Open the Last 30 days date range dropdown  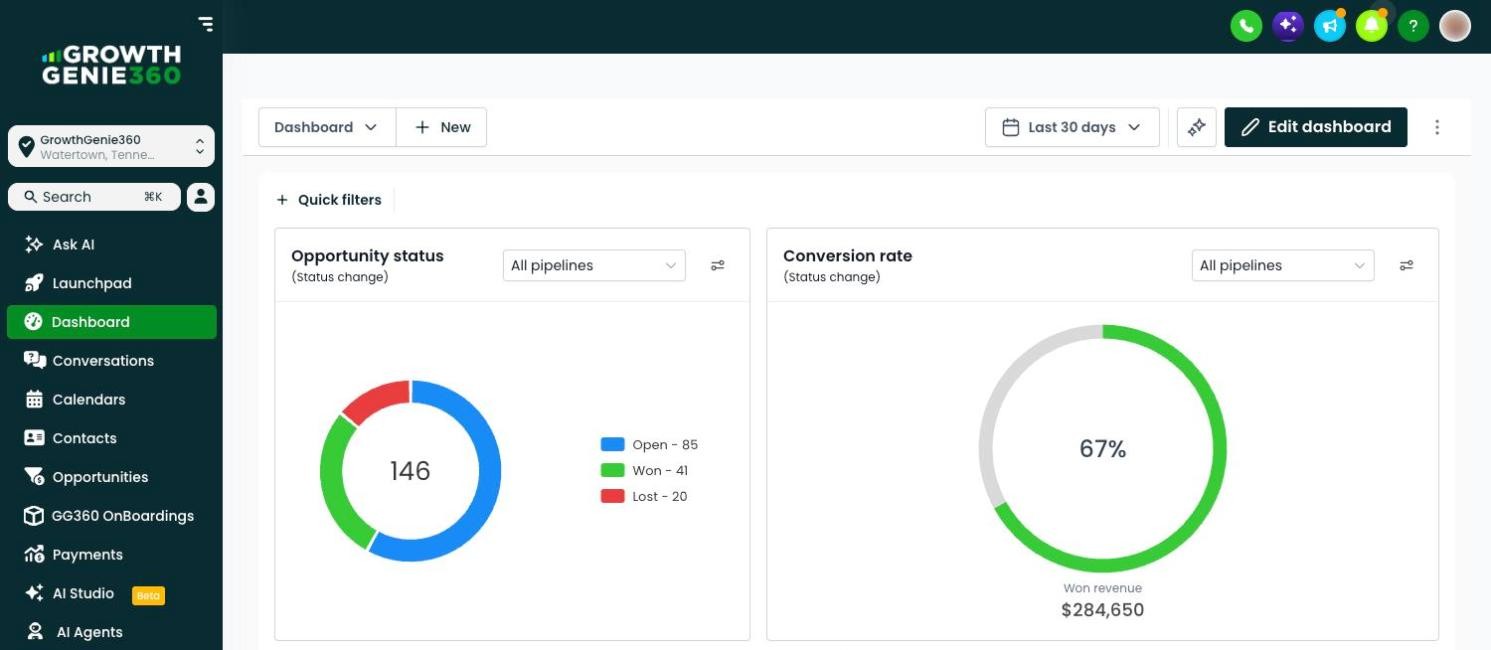coord(1072,127)
